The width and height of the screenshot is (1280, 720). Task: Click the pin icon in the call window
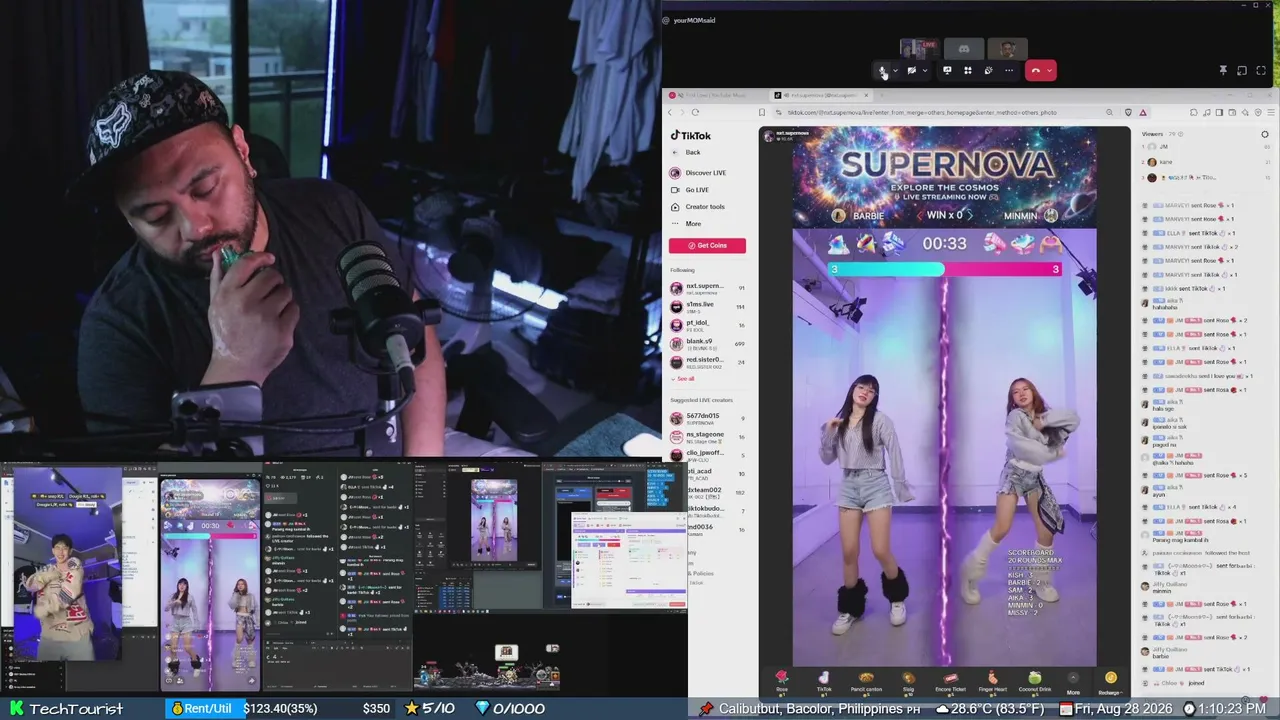coord(1223,70)
